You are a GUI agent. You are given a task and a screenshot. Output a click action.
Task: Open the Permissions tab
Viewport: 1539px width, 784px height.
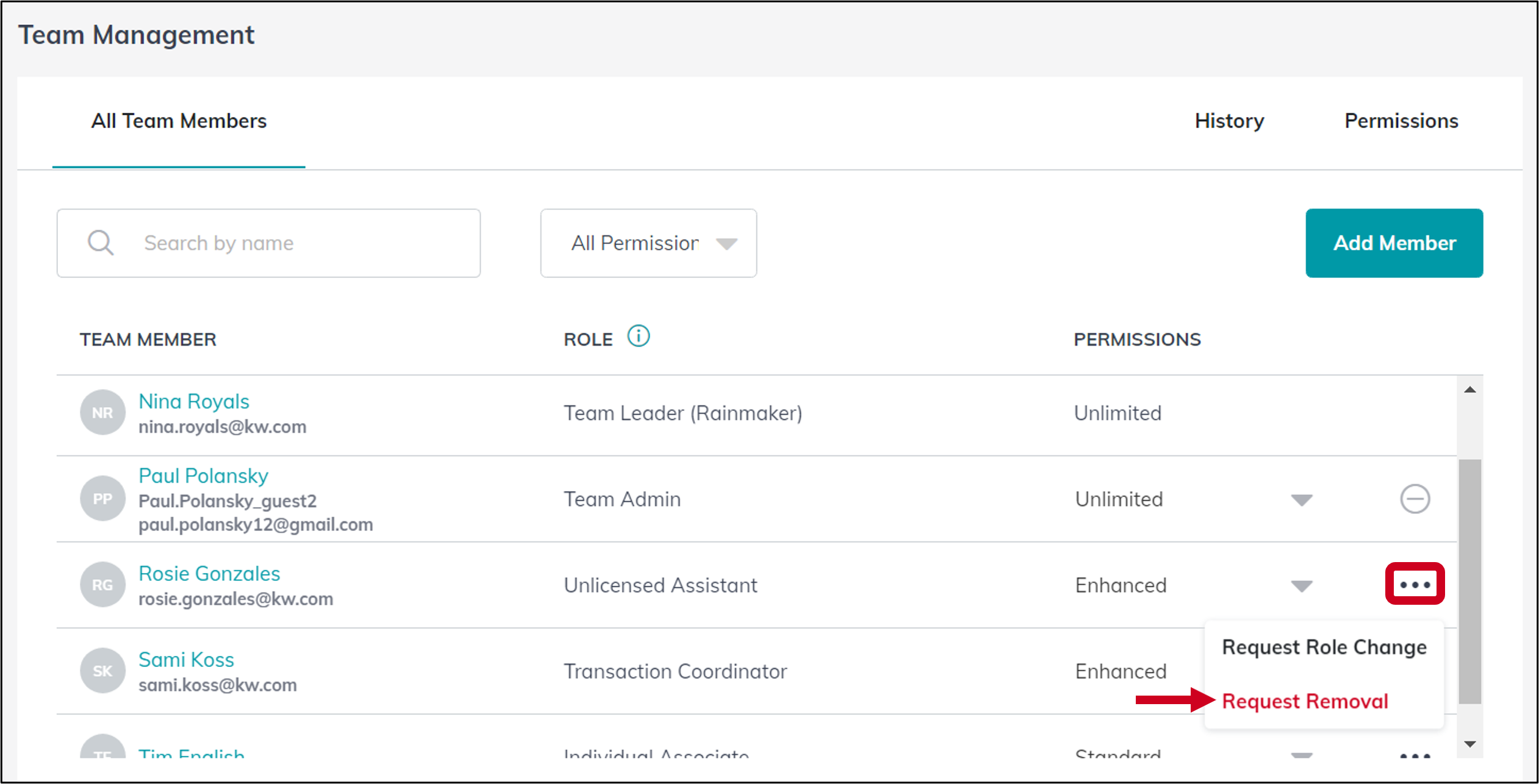click(x=1401, y=121)
